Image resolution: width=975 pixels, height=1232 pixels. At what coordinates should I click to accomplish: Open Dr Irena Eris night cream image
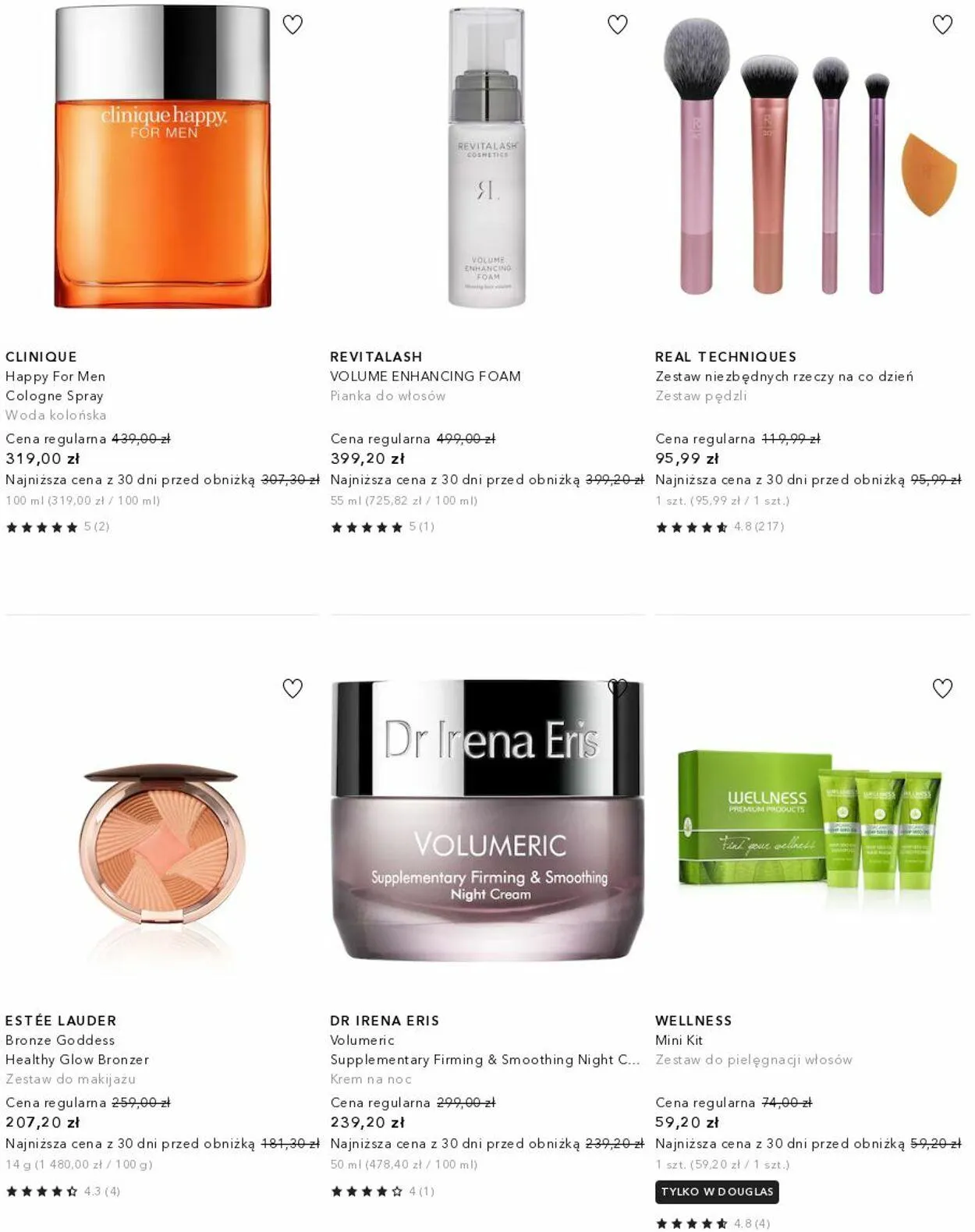pyautogui.click(x=487, y=820)
